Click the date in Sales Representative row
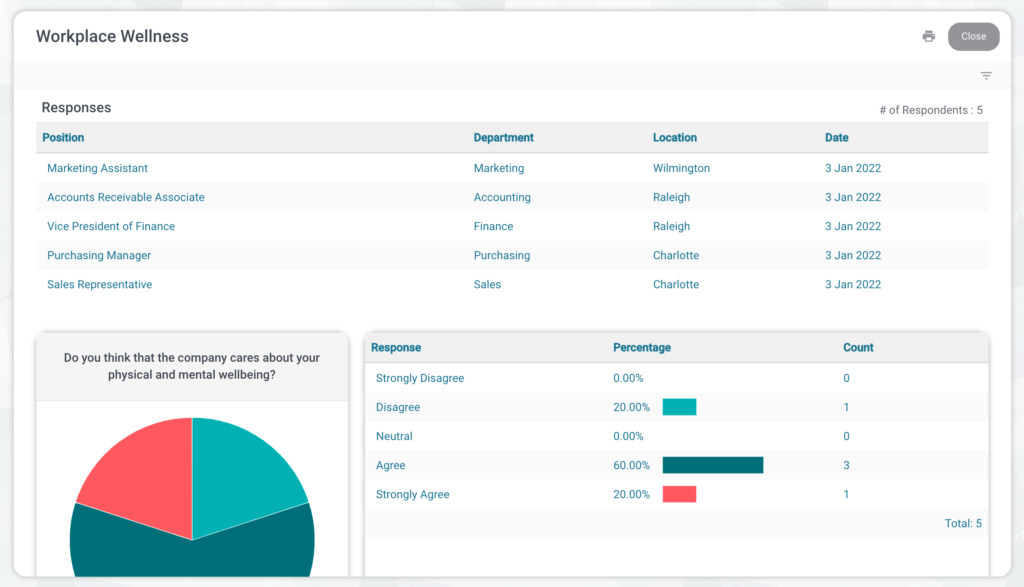This screenshot has height=587, width=1024. pyautogui.click(x=853, y=284)
